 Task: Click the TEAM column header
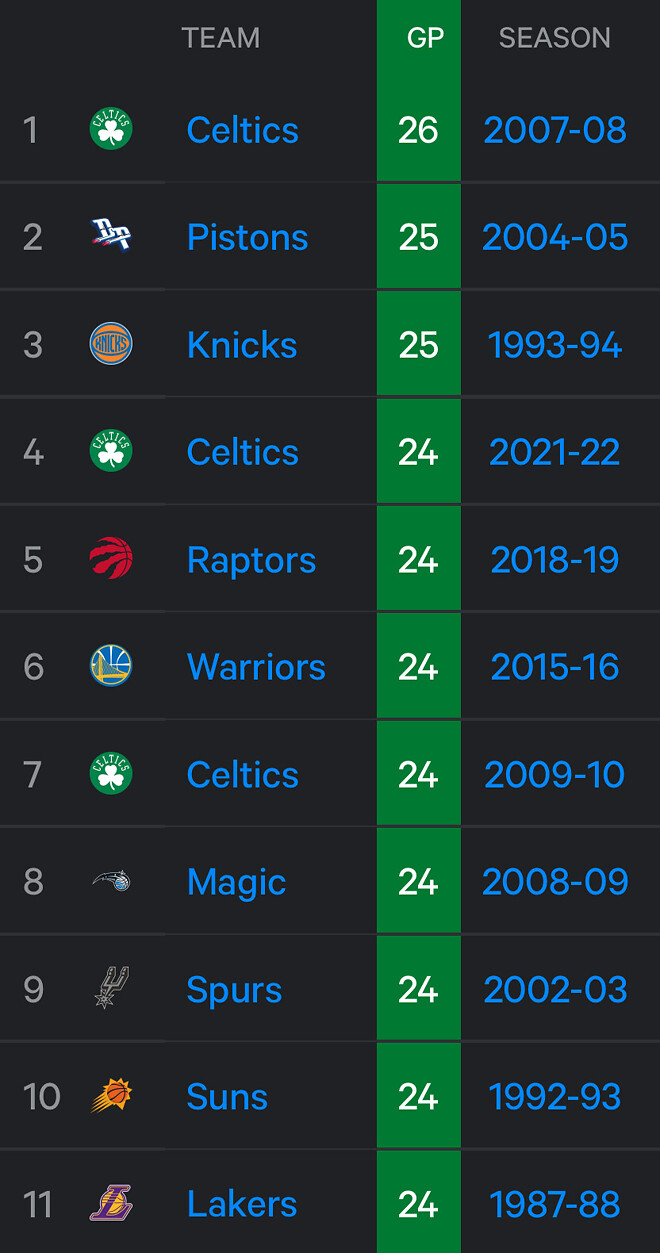(221, 38)
